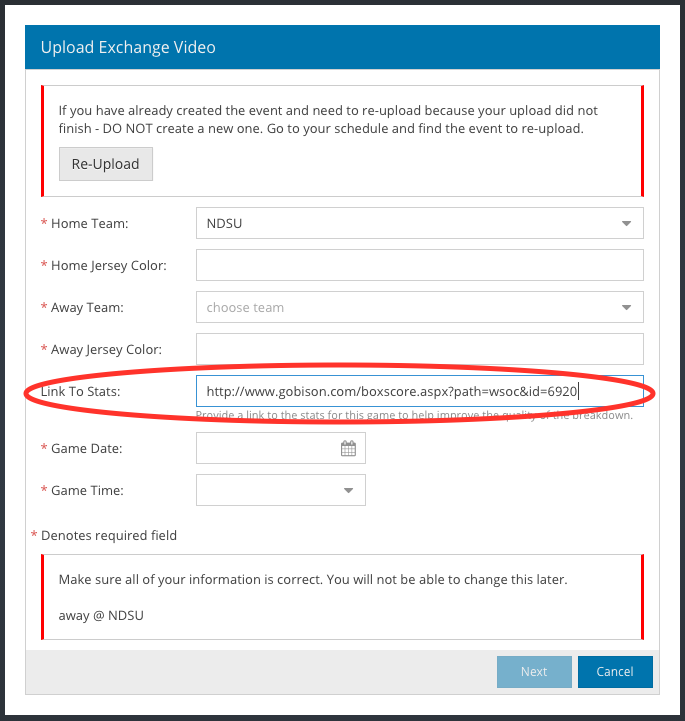
Task: Click the Home Team label
Action: [x=89, y=224]
